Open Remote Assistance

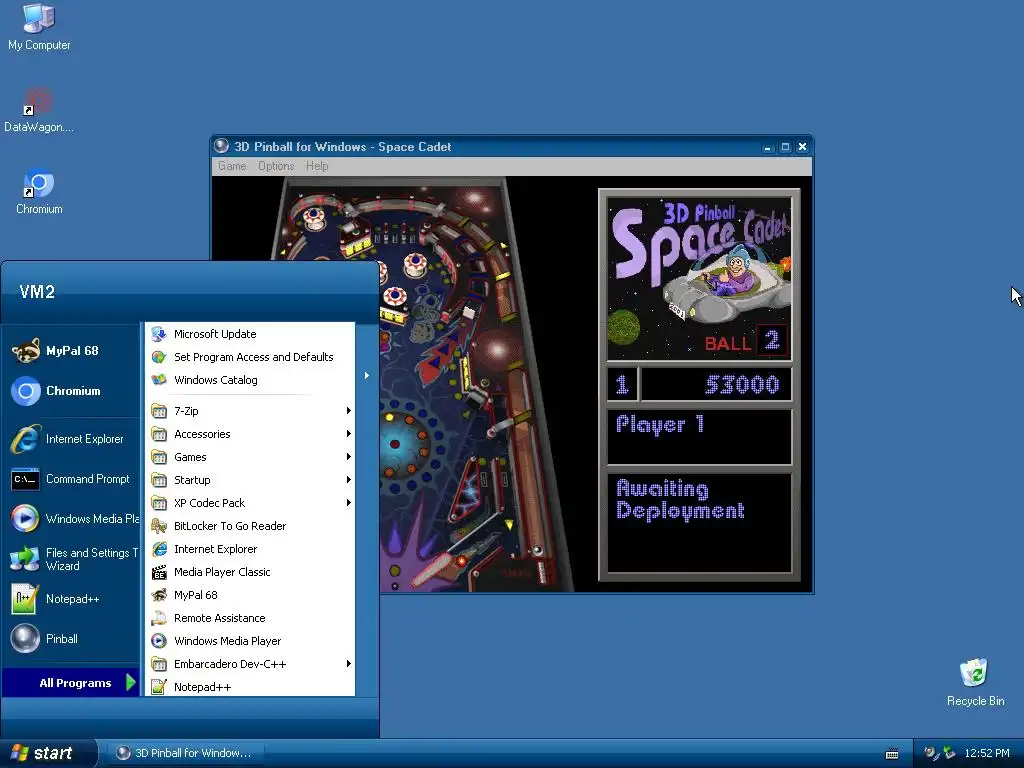(x=250, y=618)
